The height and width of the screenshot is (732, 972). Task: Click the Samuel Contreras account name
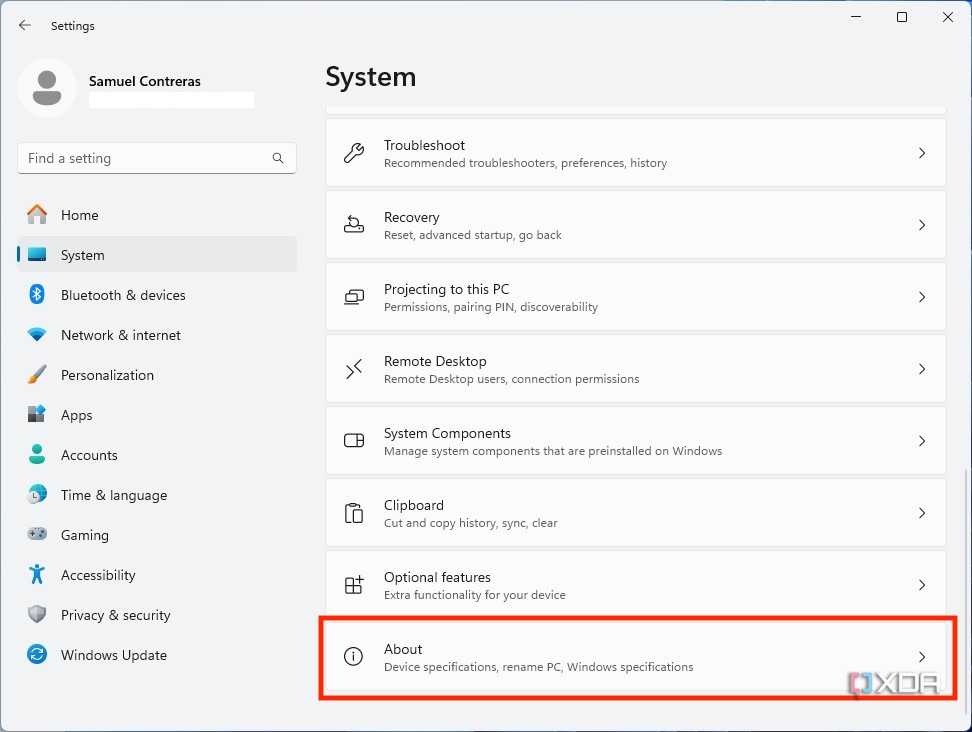(144, 81)
